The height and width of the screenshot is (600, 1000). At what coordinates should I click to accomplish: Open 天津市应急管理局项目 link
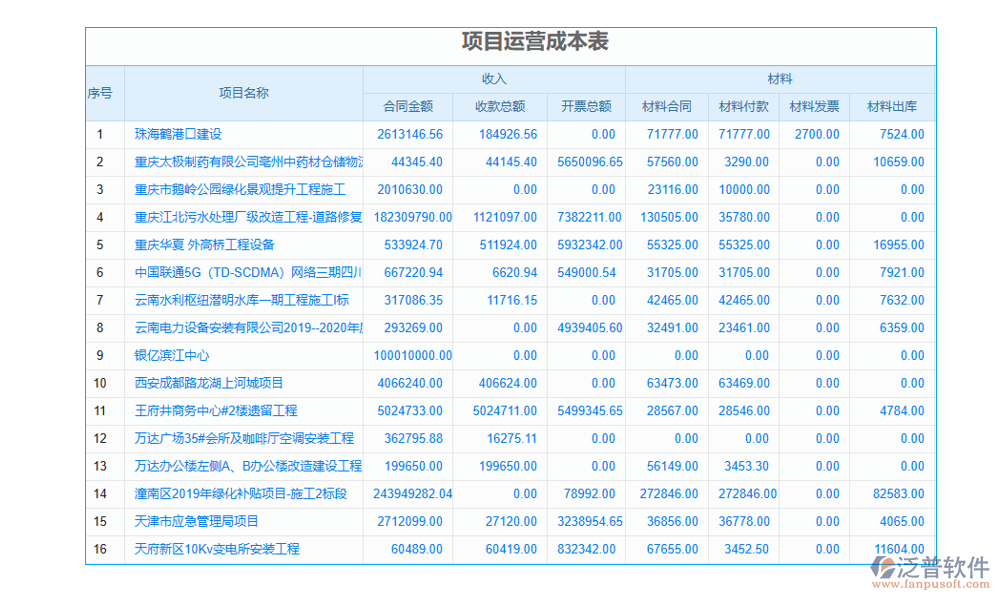[x=196, y=521]
